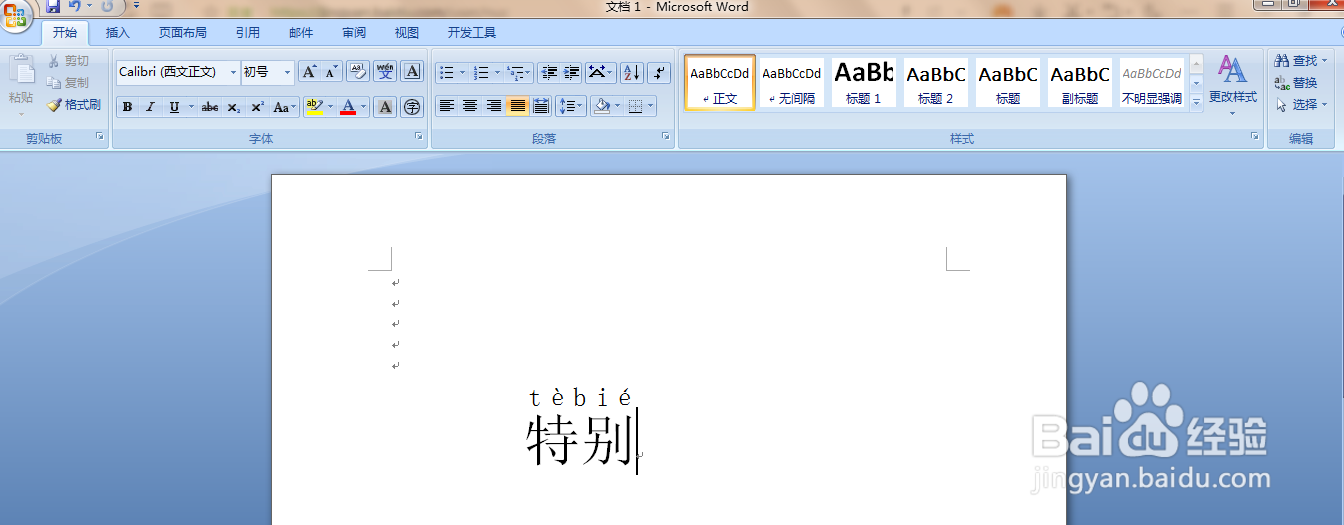Undo the last action
1344x525 pixels.
tap(74, 7)
